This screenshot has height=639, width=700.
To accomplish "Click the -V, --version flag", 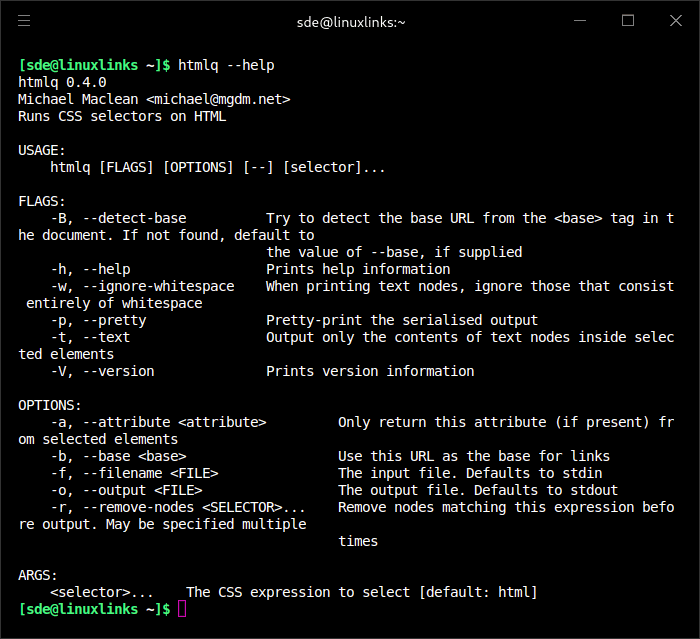I will pos(102,371).
